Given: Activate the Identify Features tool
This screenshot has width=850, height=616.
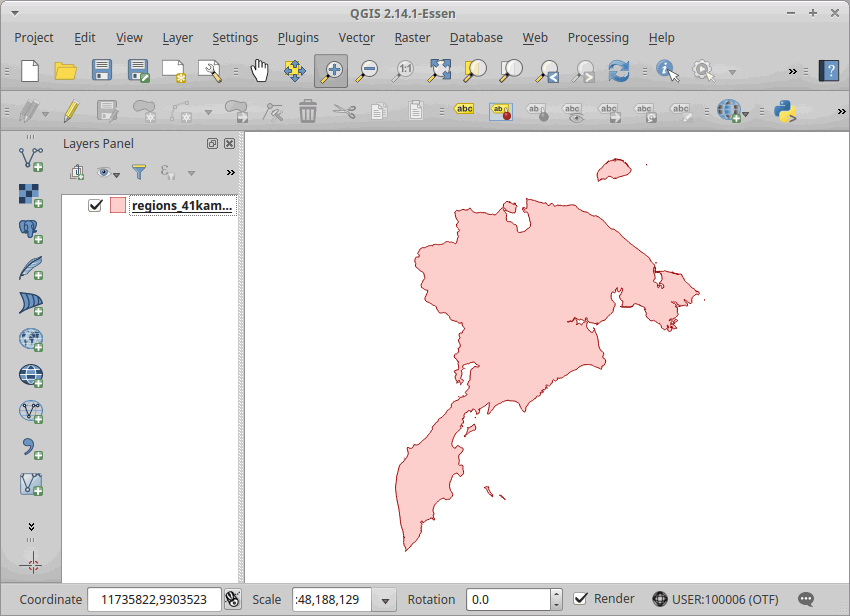Looking at the screenshot, I should point(667,71).
